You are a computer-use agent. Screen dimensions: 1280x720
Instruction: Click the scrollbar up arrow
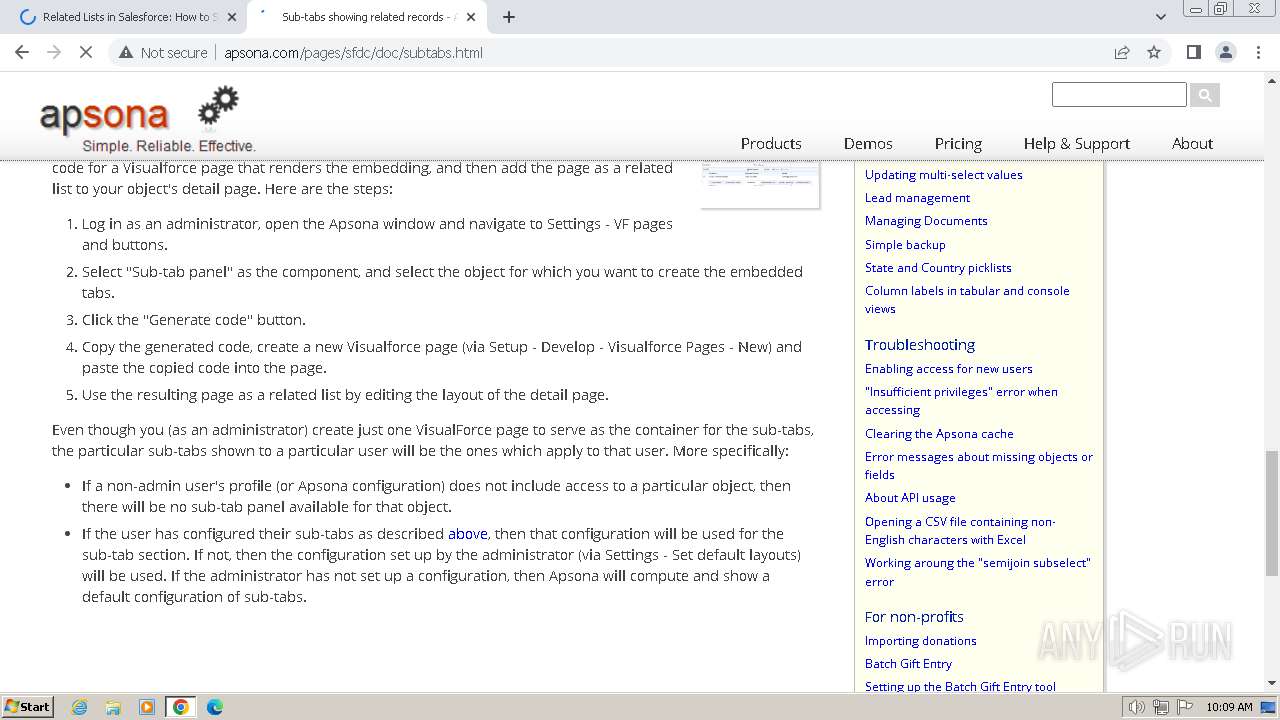pyautogui.click(x=1272, y=79)
